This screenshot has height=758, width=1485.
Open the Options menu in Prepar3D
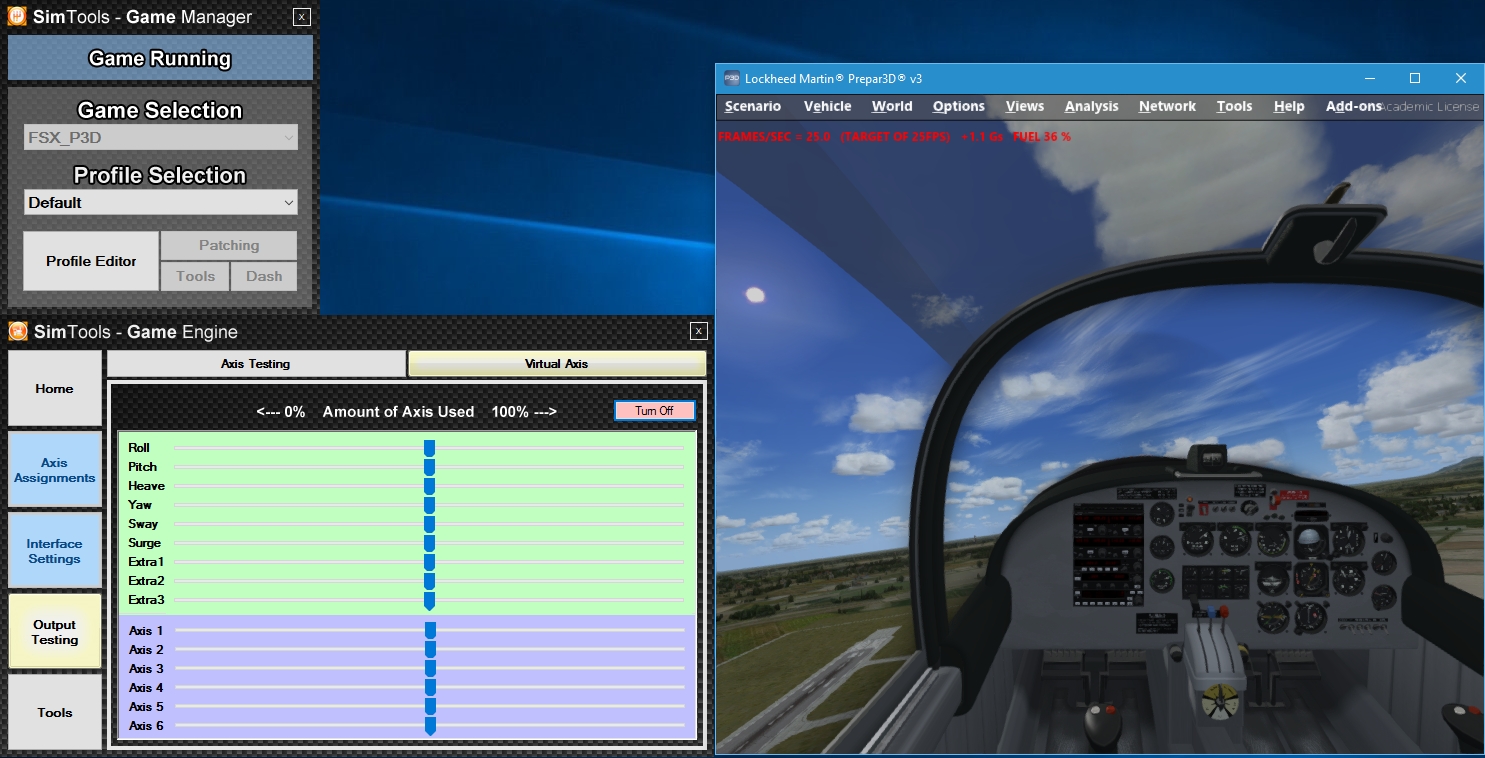pos(959,106)
